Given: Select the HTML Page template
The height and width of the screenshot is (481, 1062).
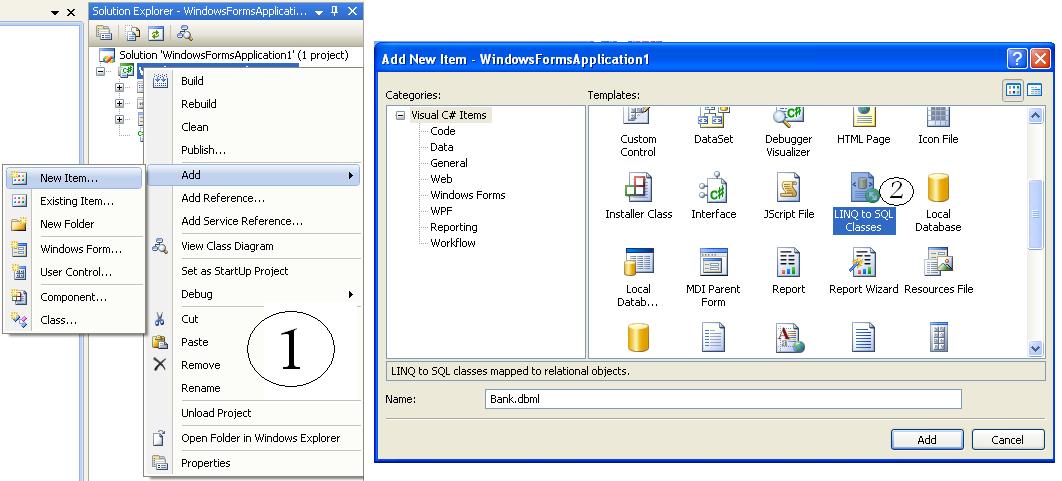Looking at the screenshot, I should (x=864, y=127).
